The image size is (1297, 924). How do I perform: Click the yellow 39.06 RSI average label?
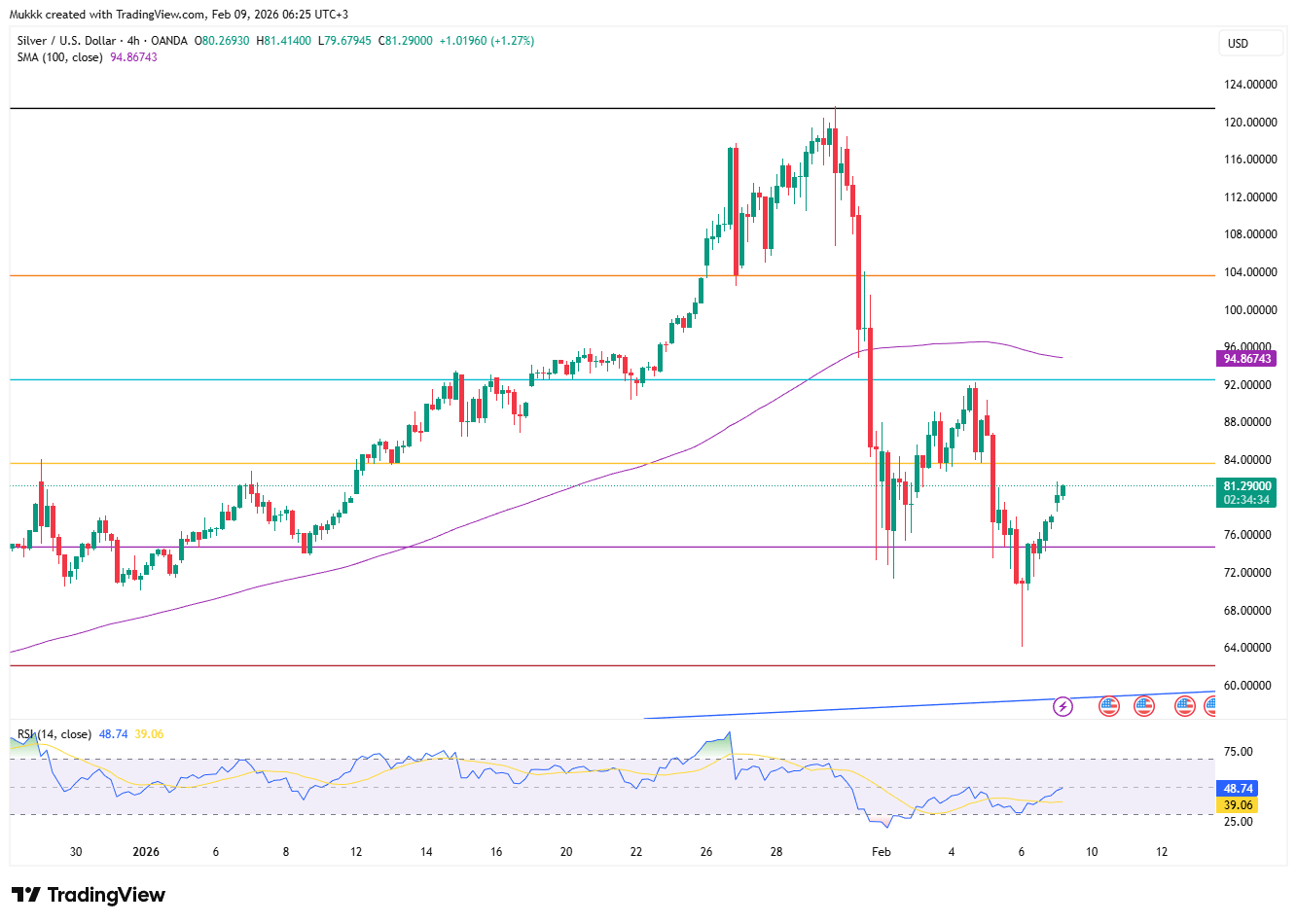[x=1238, y=805]
